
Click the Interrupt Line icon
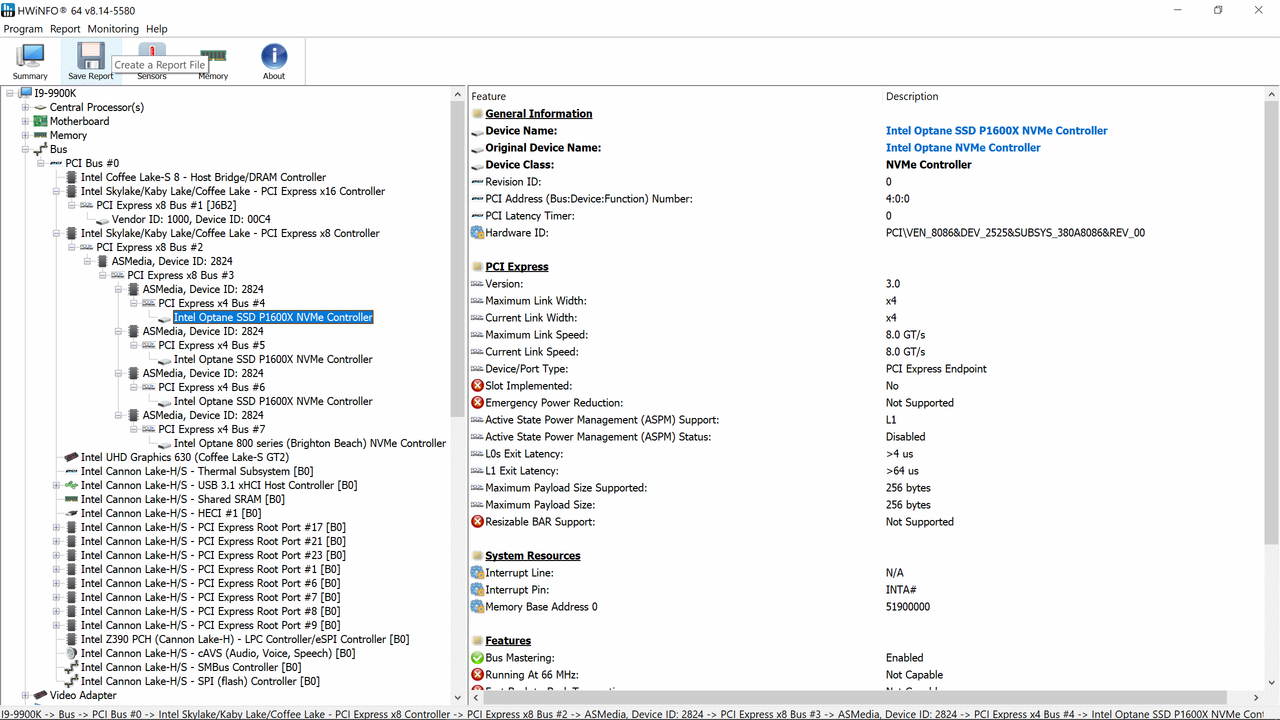pos(477,573)
